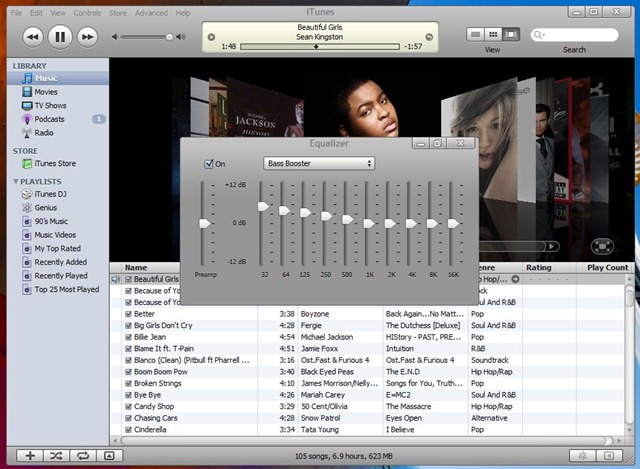
Task: Uncheck the Billie Jean checkbox
Action: click(128, 337)
